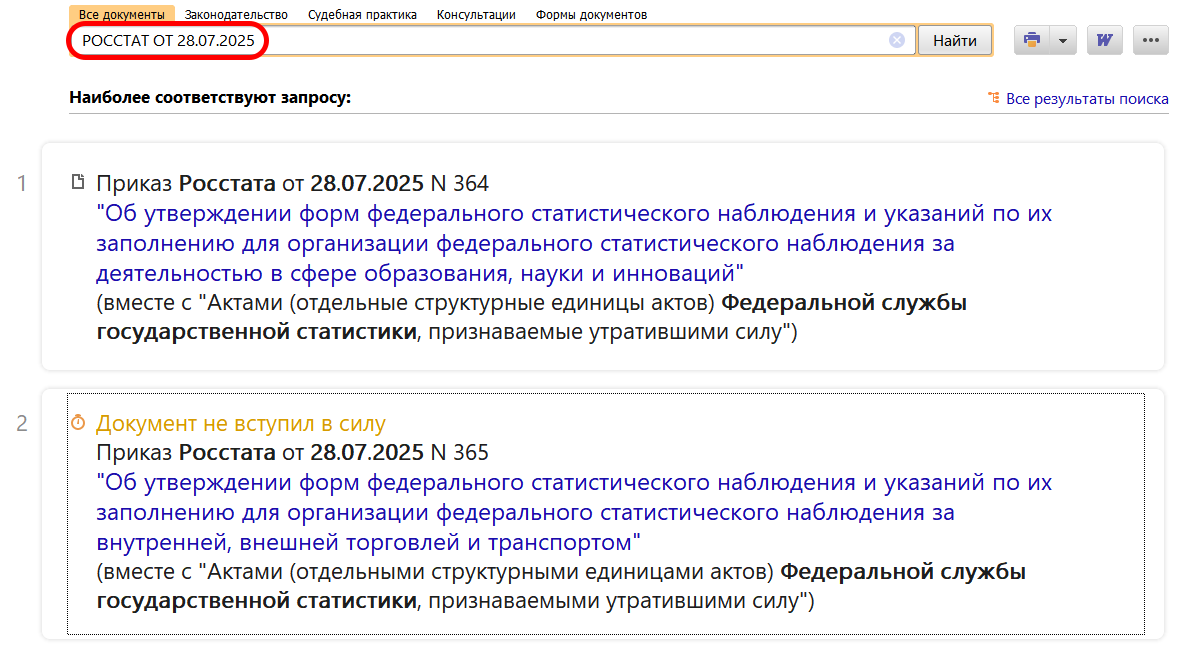
Task: Export to Word using the W icon
Action: click(x=1104, y=40)
